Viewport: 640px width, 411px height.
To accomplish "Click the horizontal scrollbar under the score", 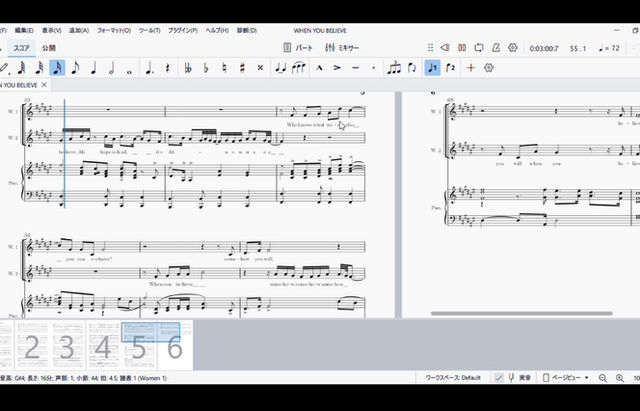I will 522,313.
